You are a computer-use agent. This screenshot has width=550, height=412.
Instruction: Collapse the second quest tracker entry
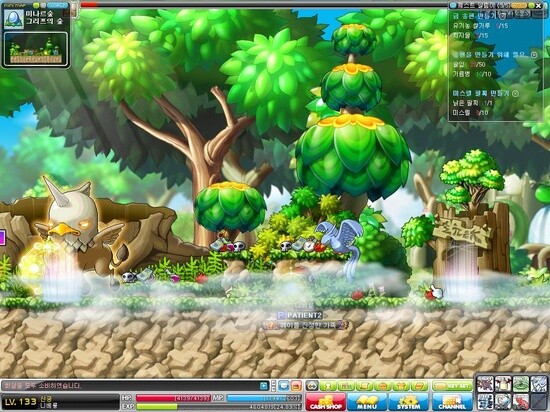pyautogui.click(x=534, y=55)
